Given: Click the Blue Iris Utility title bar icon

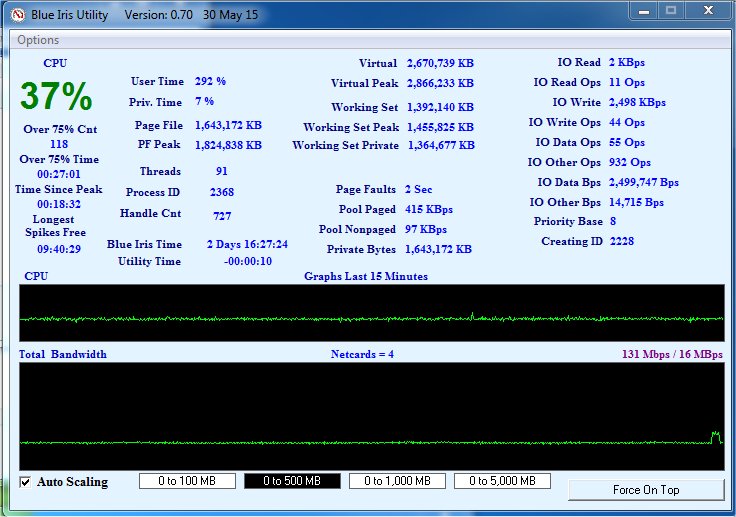Looking at the screenshot, I should 18,15.
